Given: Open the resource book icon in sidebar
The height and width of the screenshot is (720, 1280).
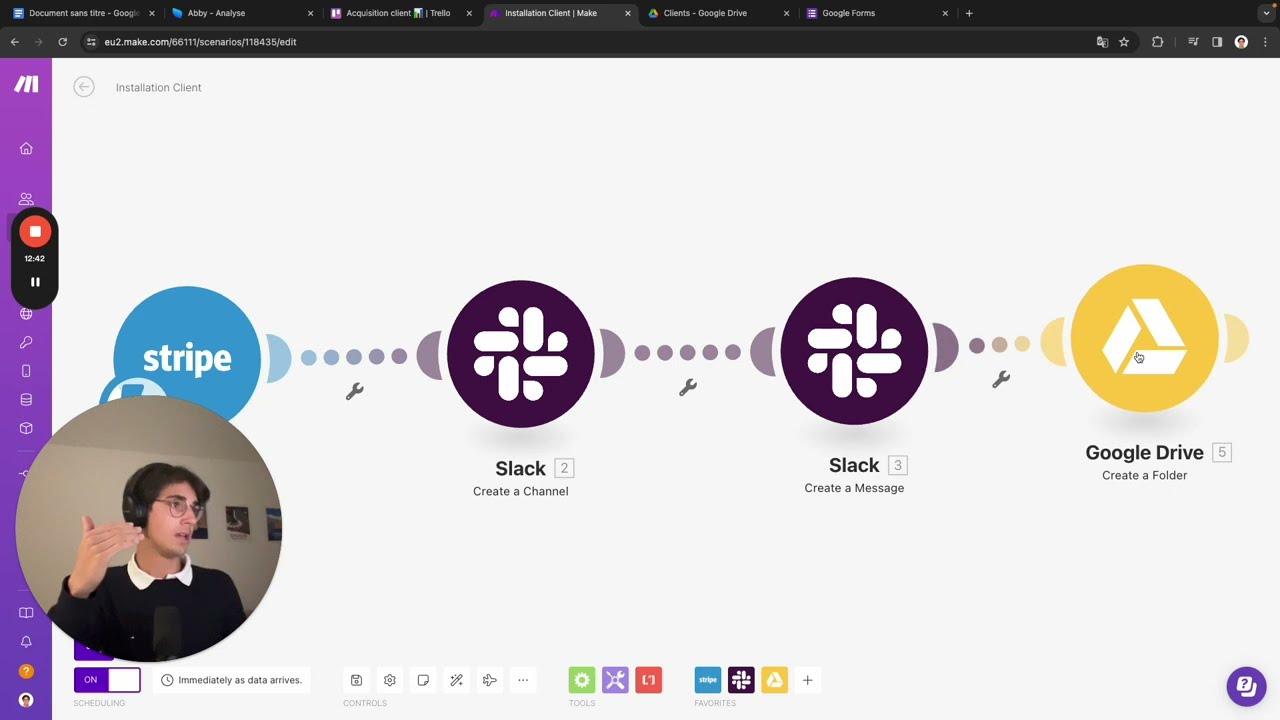Looking at the screenshot, I should (26, 613).
